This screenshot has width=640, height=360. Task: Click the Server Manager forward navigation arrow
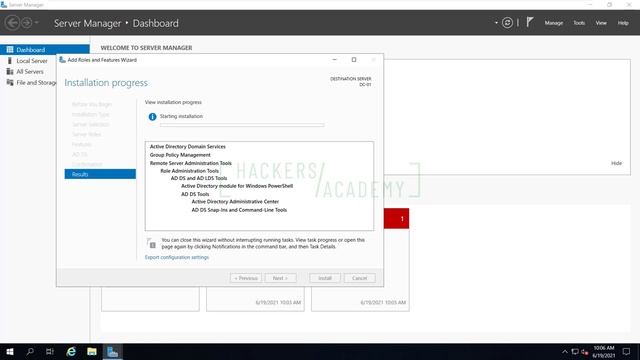pos(27,22)
